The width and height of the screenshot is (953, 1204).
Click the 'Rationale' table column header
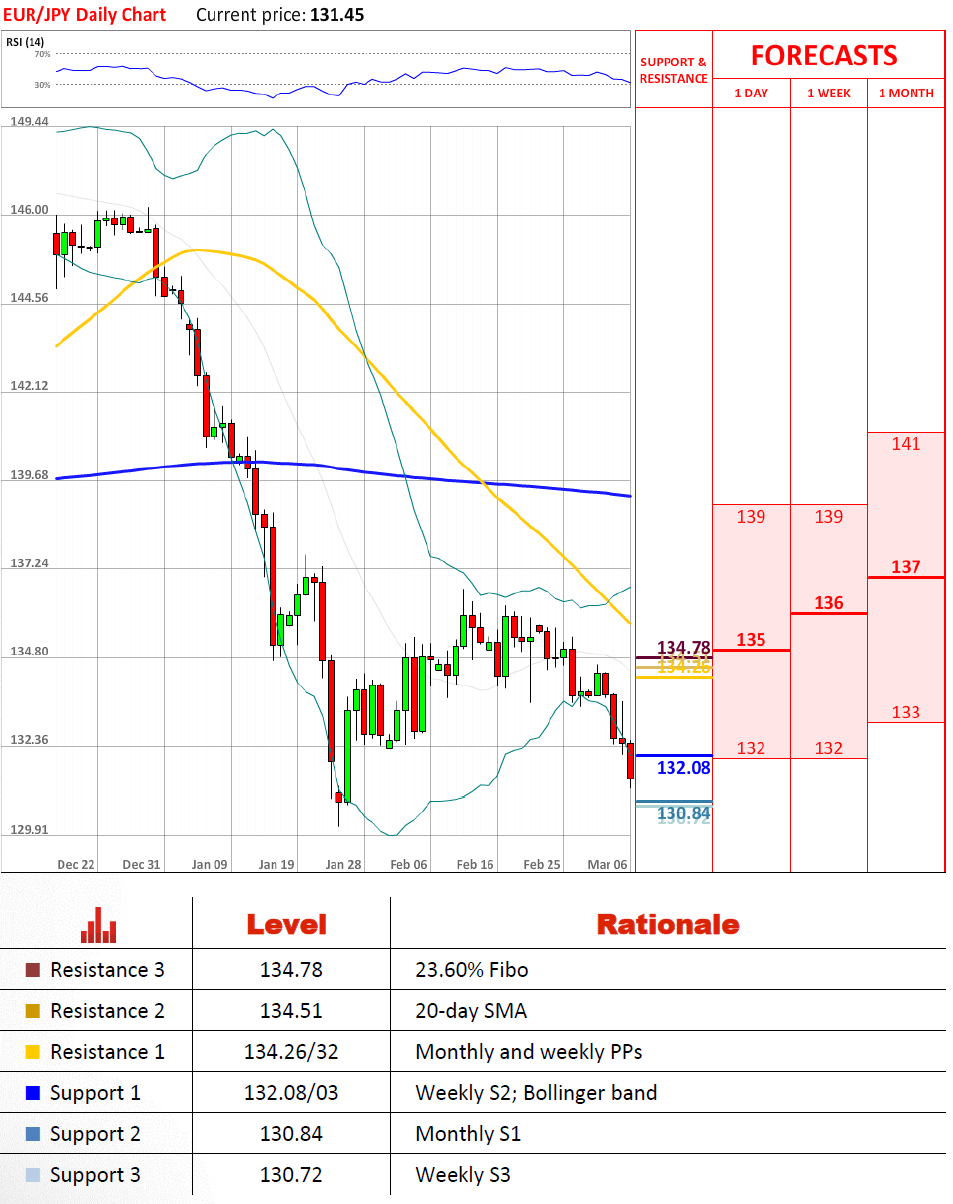tap(668, 924)
